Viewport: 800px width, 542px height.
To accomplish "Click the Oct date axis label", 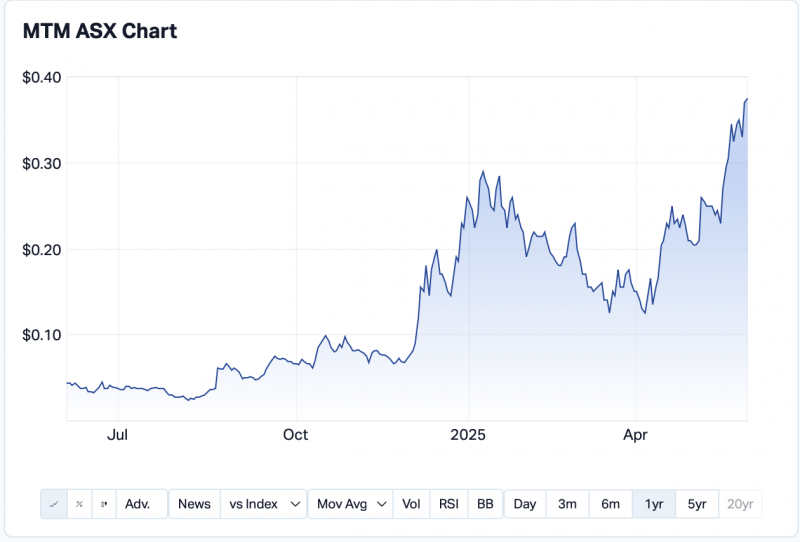I will point(295,435).
